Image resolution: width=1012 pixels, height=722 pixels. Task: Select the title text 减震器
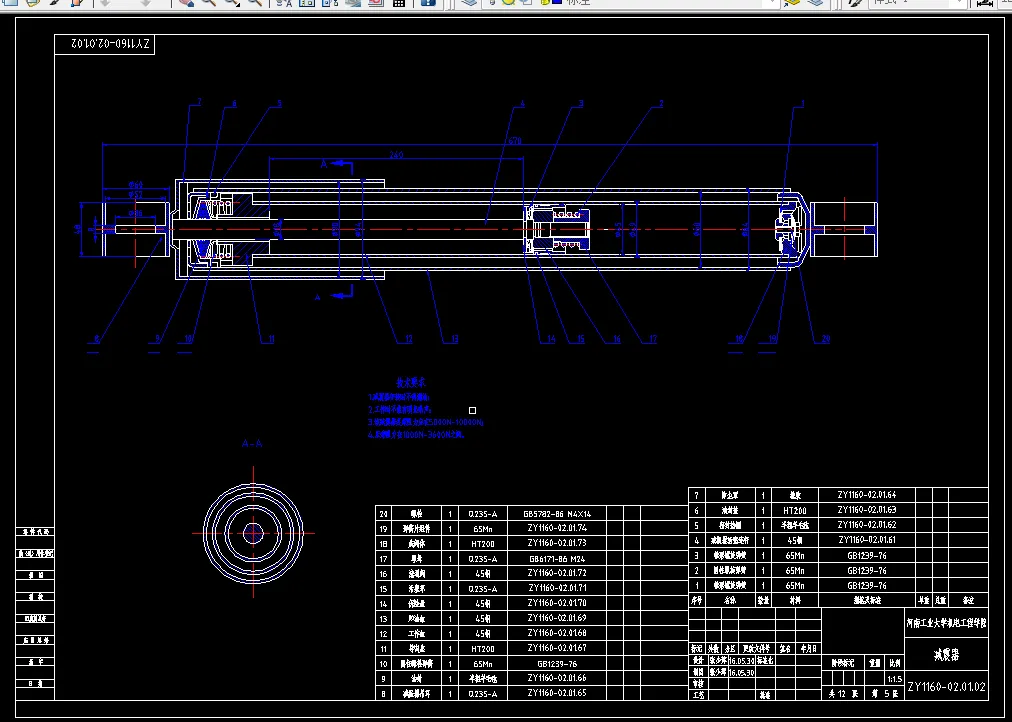(946, 656)
